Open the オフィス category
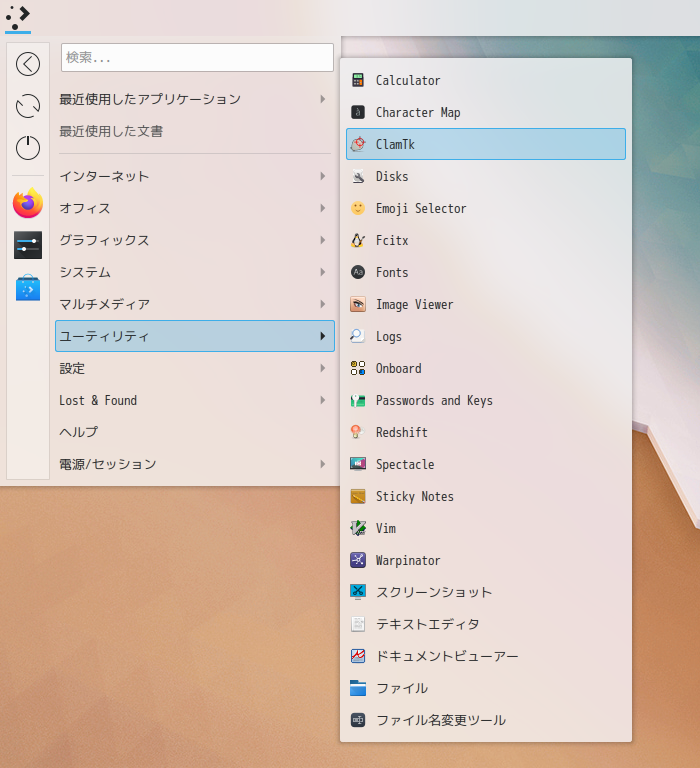700x768 pixels. pyautogui.click(x=195, y=208)
